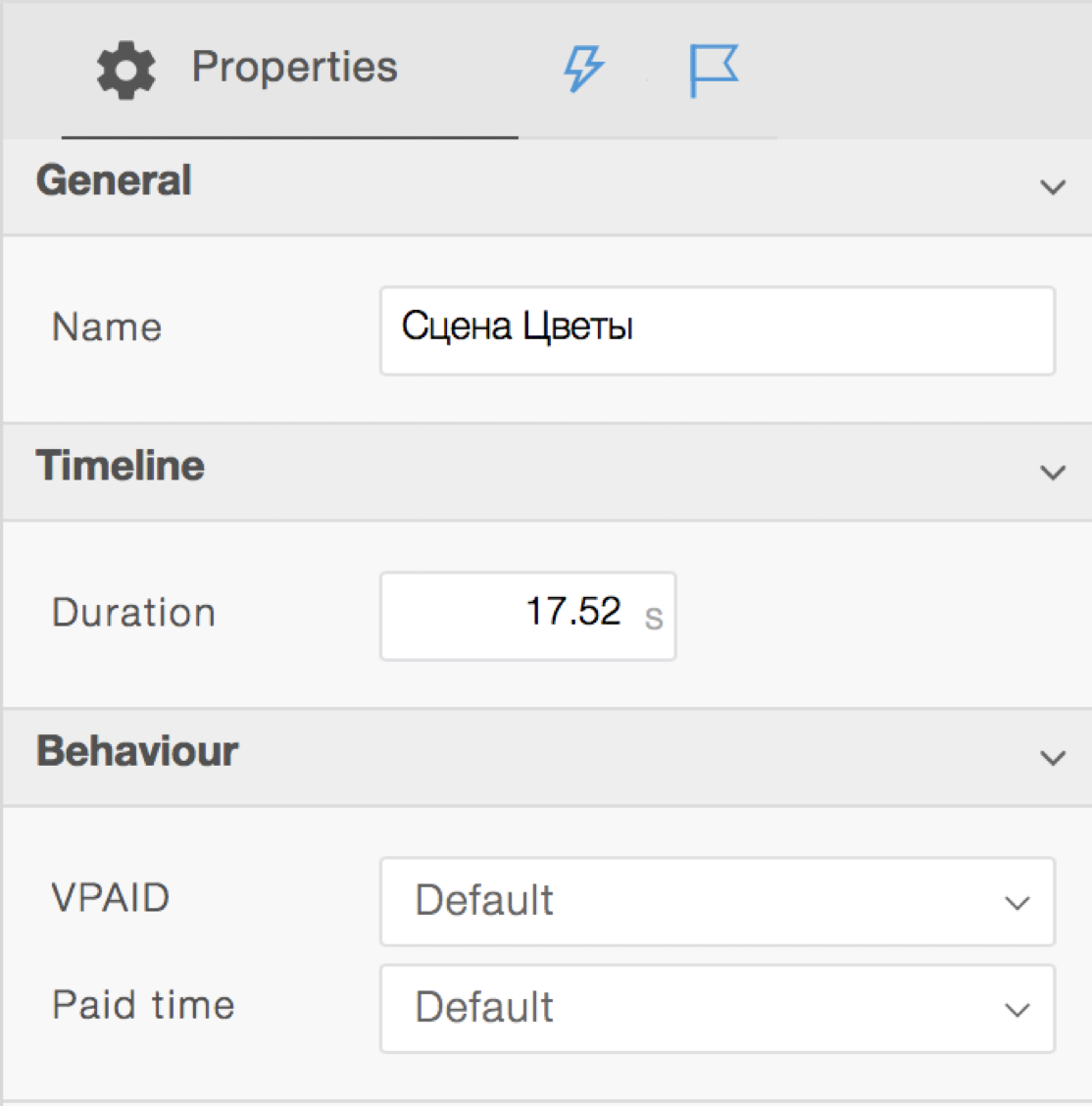The width and height of the screenshot is (1092, 1106).
Task: Click the Timeline section header title
Action: click(x=121, y=467)
